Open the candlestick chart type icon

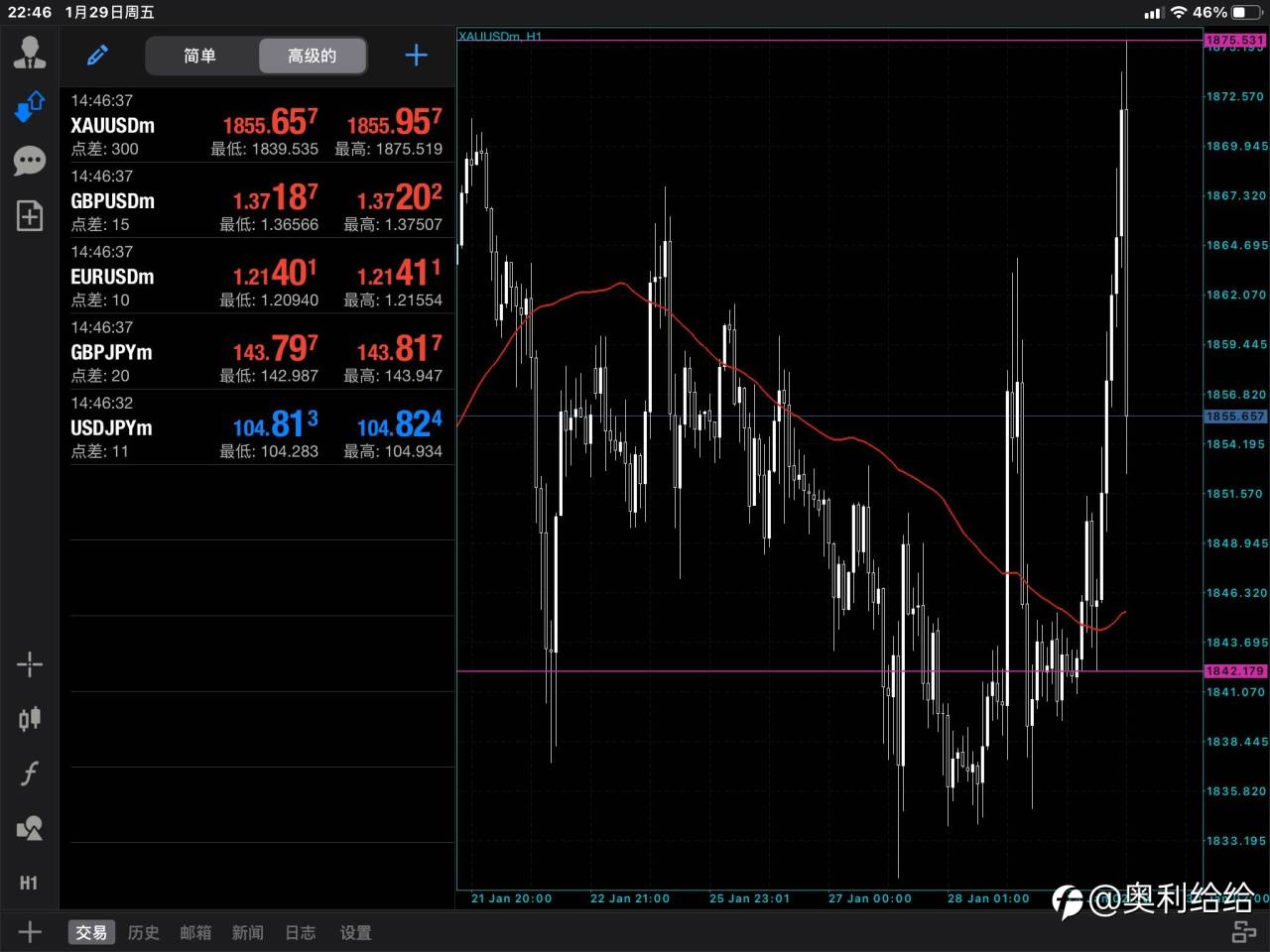(30, 718)
